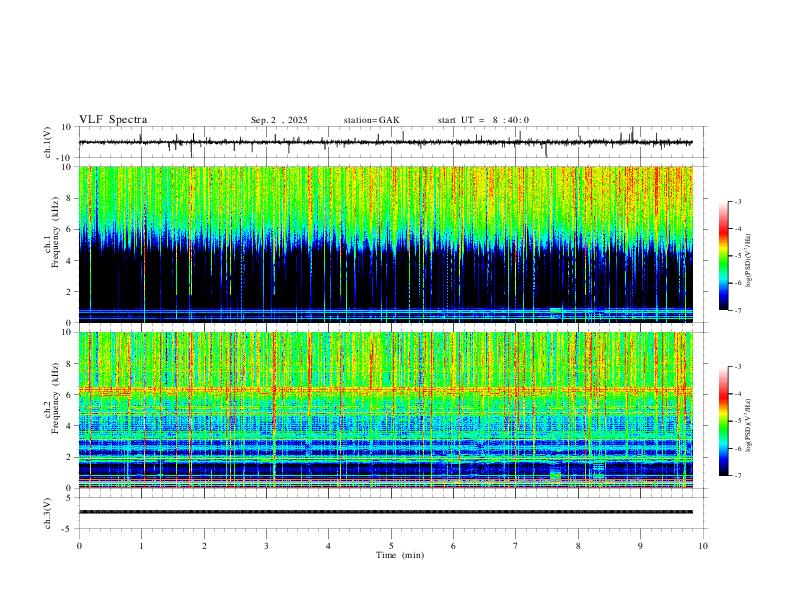The image size is (792, 612).
Task: Click the "-3" value on ch.2 colorbar
Action: [738, 367]
